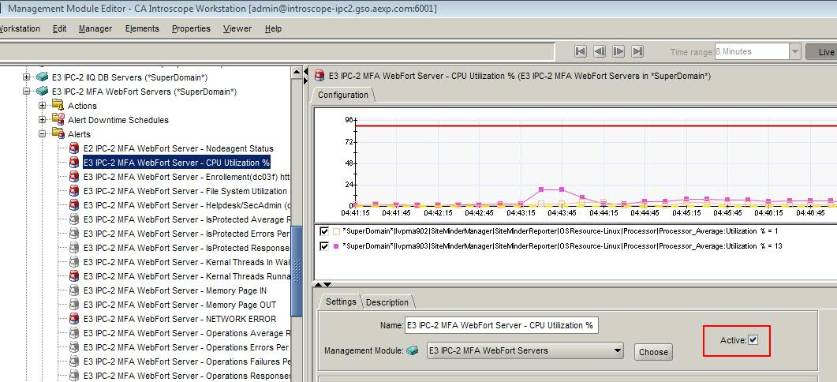Click the IIQ DB Servers module icon
837x382 pixels.
click(x=42, y=77)
